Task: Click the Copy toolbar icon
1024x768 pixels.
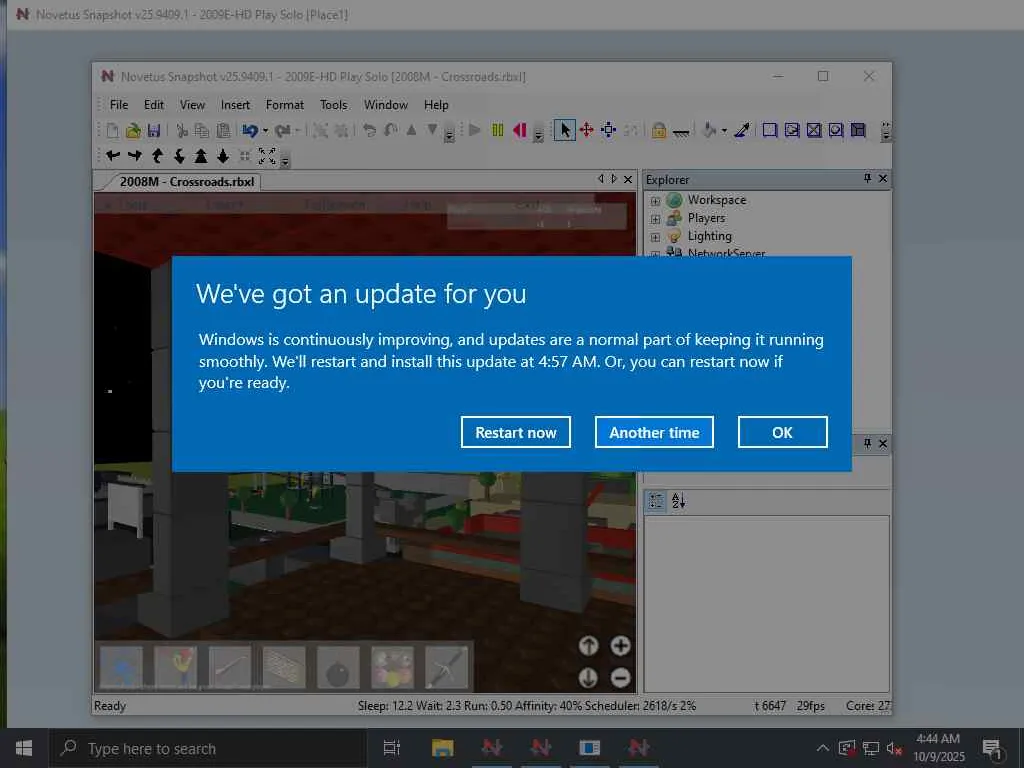Action: 202,131
